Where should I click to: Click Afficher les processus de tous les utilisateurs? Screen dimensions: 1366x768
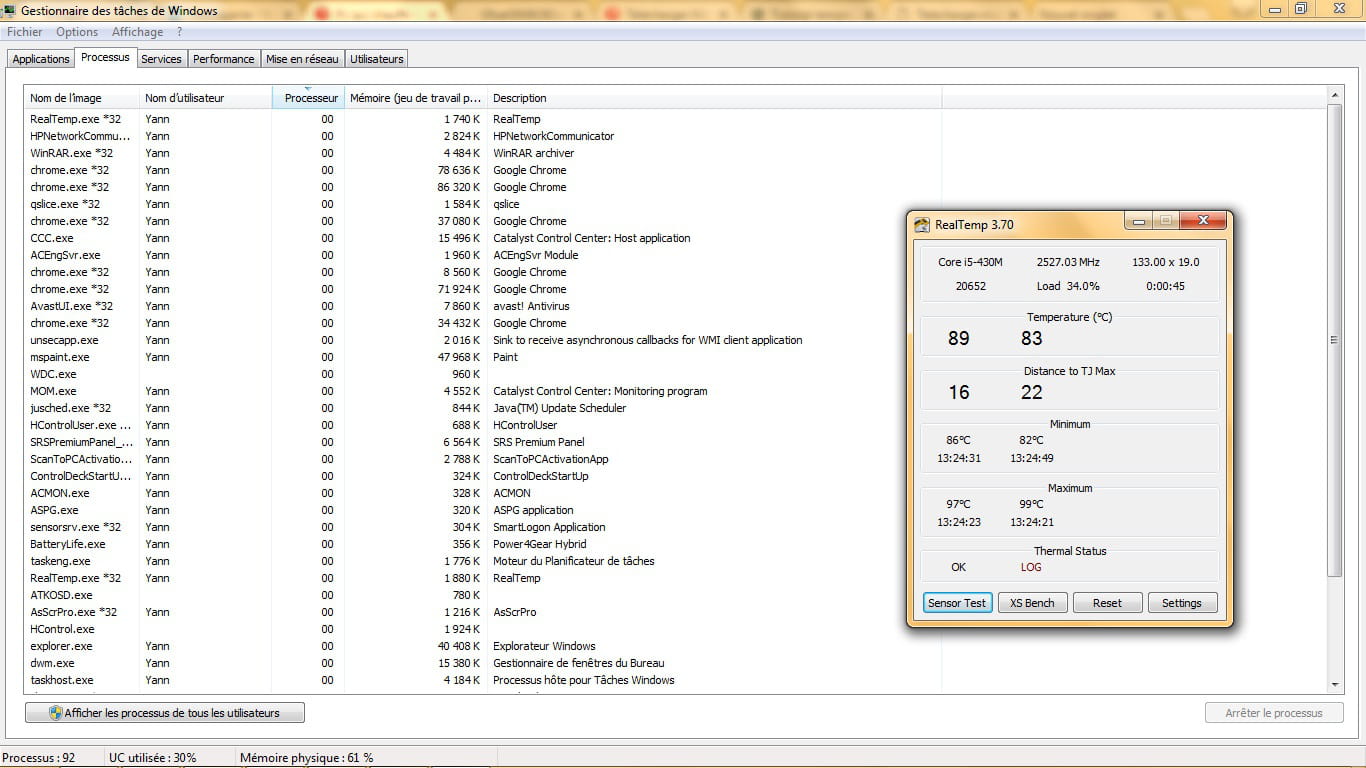click(165, 713)
